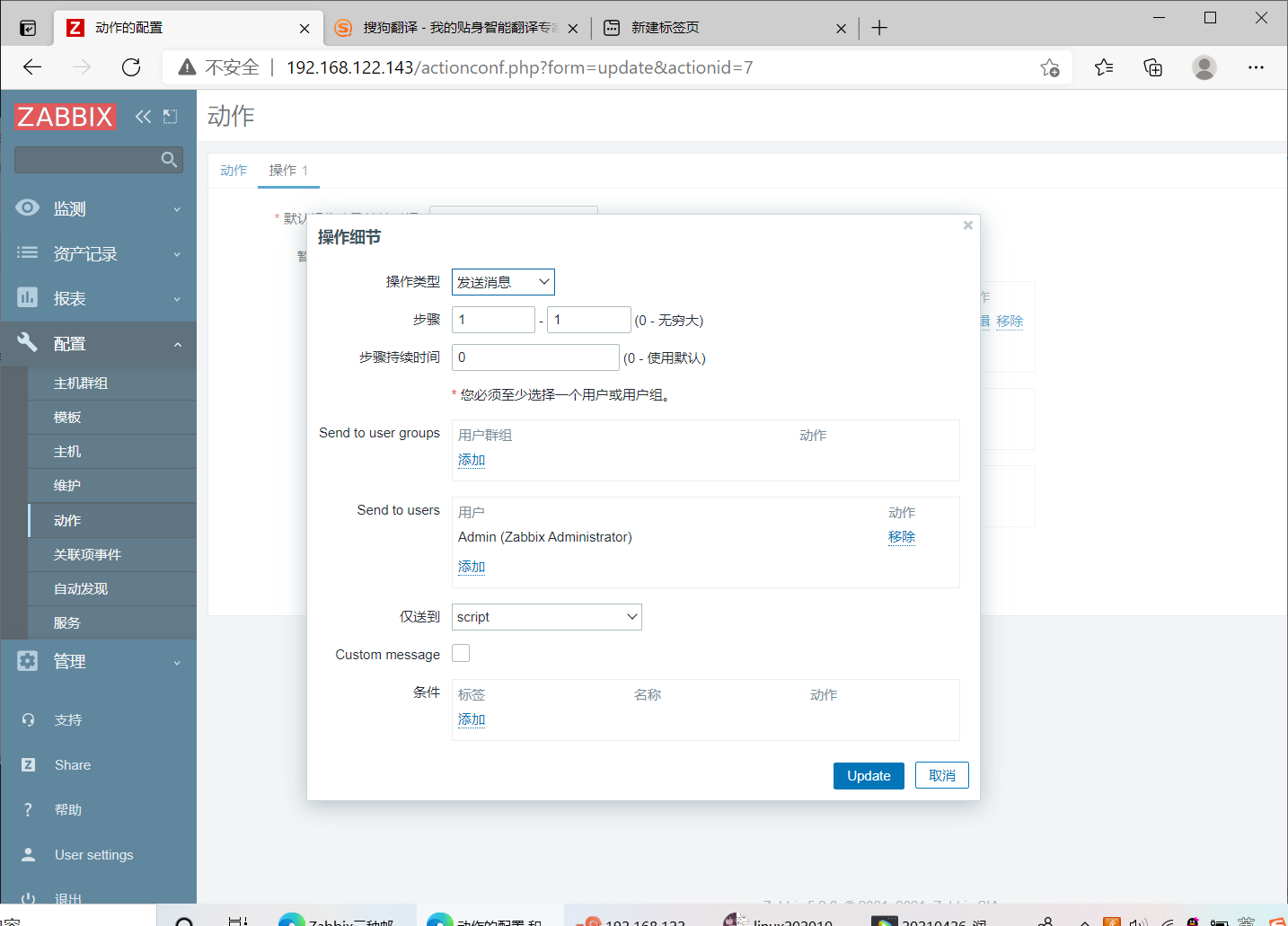Toggle sidebar compact view icon
The width and height of the screenshot is (1288, 926).
coord(170,116)
